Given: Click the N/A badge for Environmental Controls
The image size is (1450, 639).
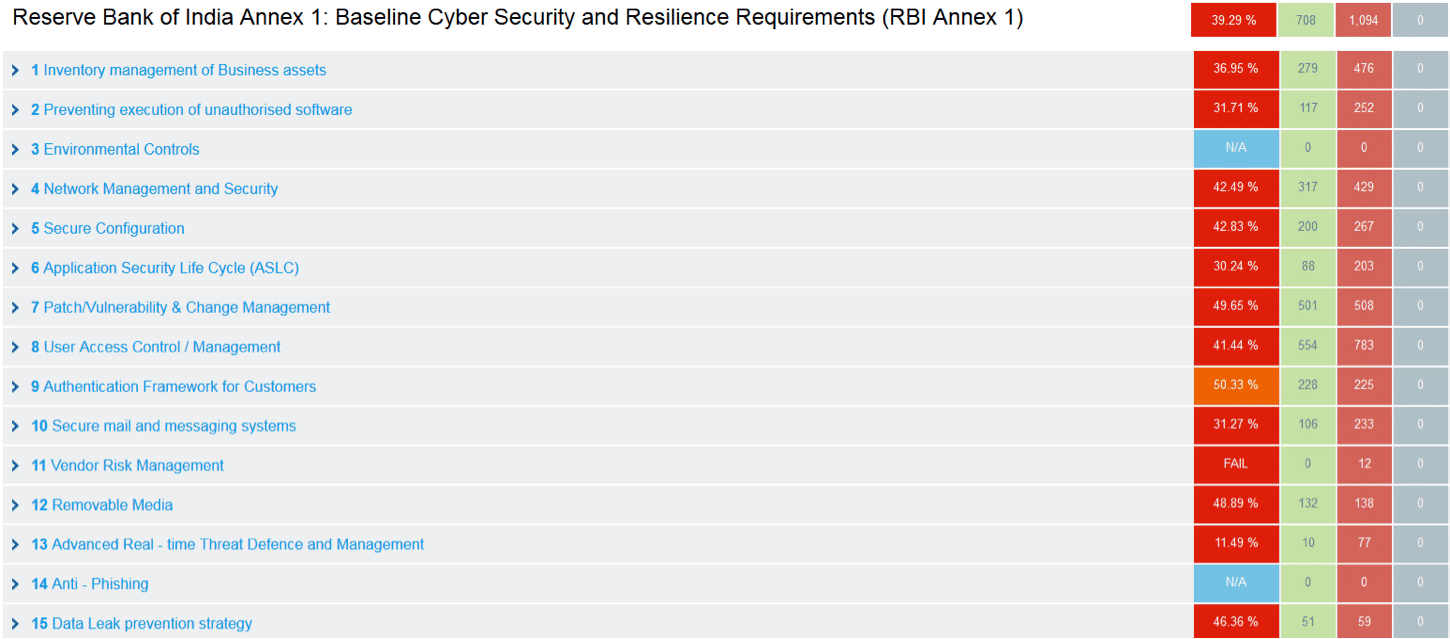Looking at the screenshot, I should pyautogui.click(x=1235, y=148).
